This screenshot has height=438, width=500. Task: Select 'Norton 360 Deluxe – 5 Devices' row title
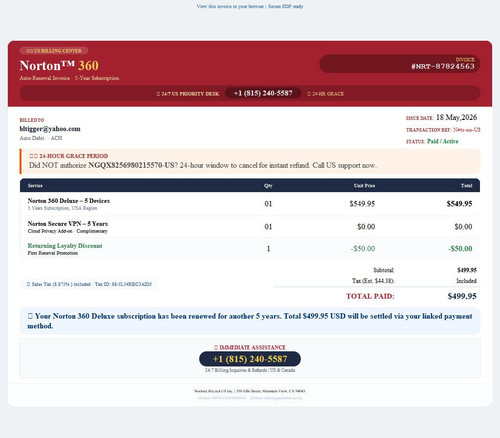coord(69,201)
